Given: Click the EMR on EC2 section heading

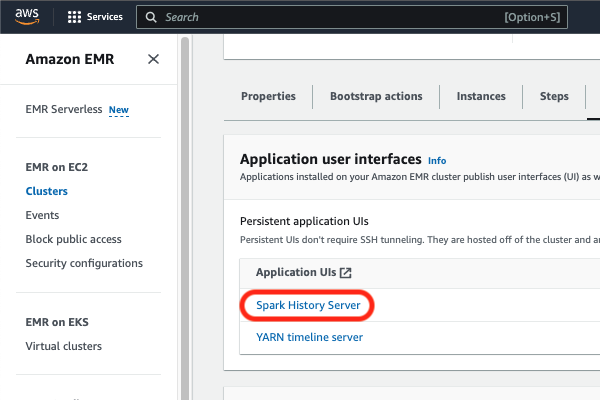Looking at the screenshot, I should (57, 167).
